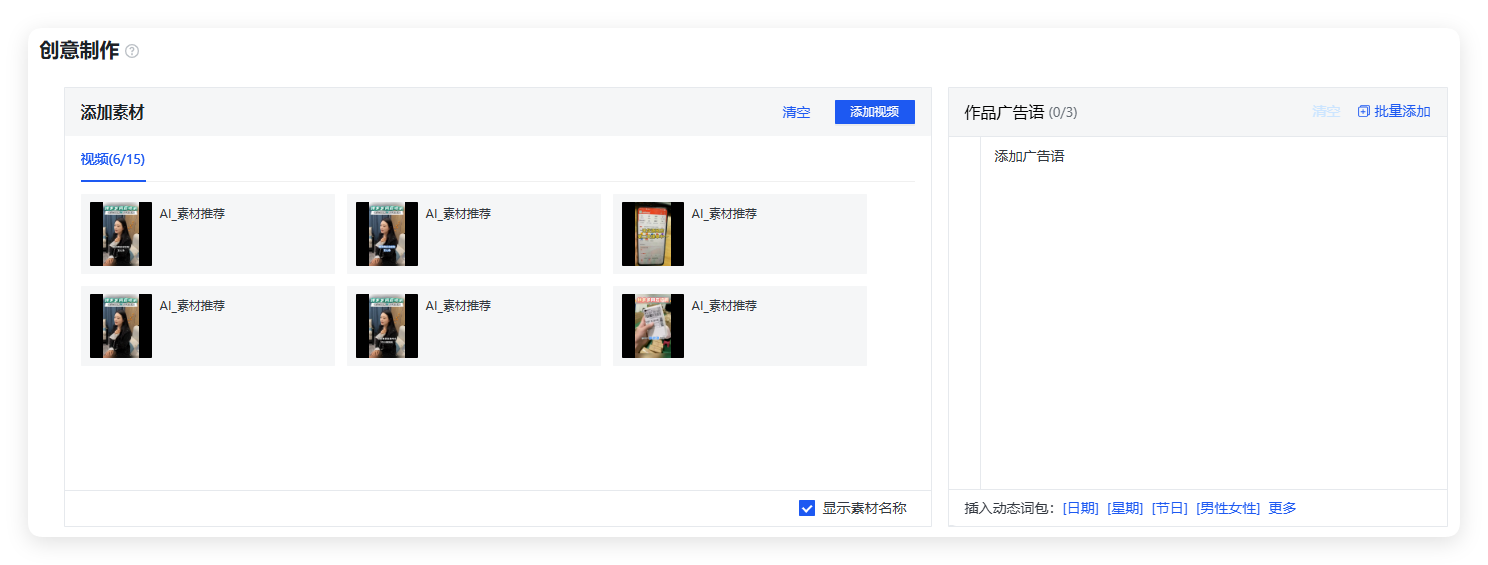The height and width of the screenshot is (565, 1488).
Task: Select the phone screen video thumbnail
Action: point(653,234)
